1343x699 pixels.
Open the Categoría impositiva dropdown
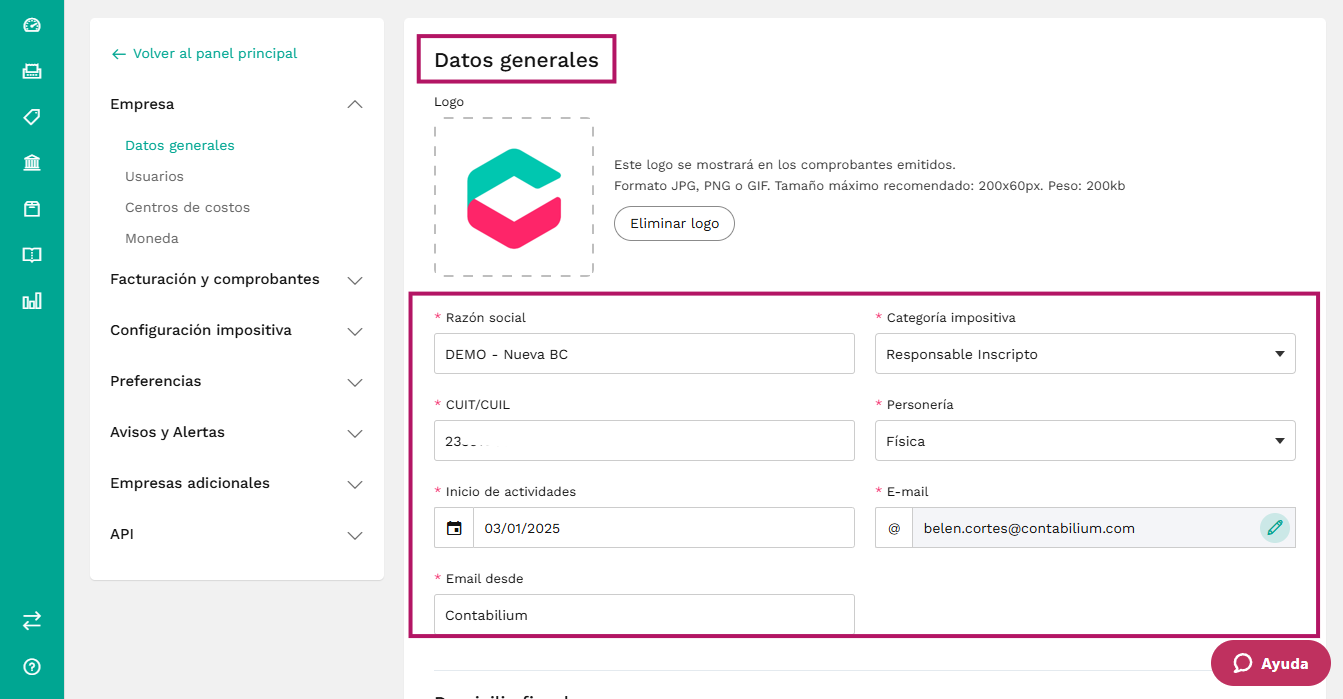click(1085, 354)
